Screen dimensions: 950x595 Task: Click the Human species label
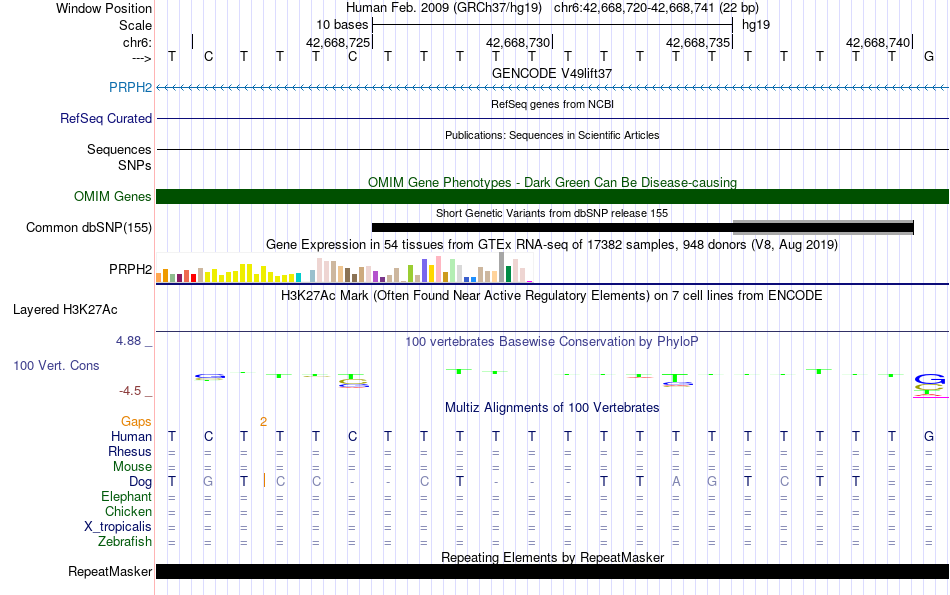131,436
